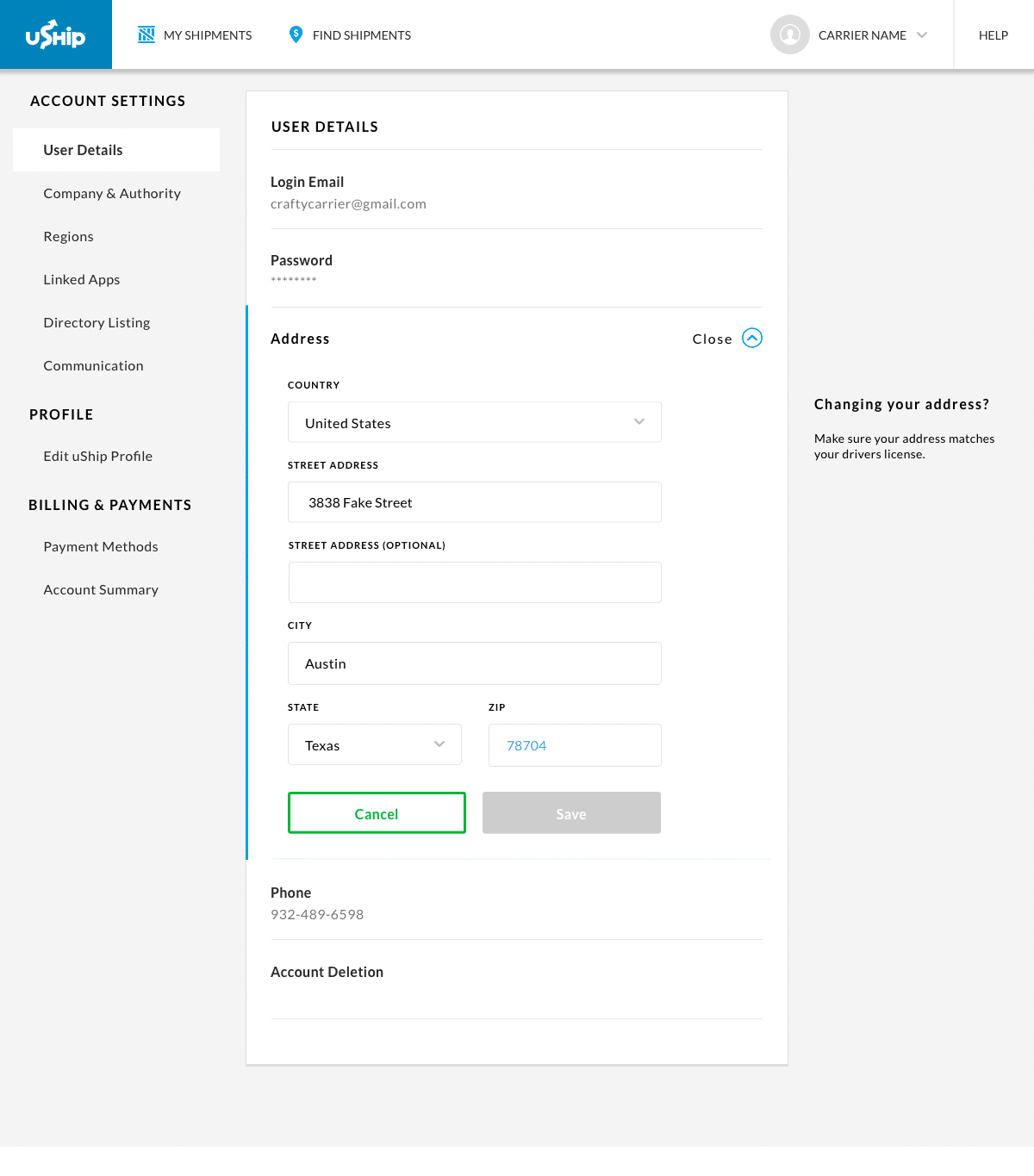This screenshot has width=1034, height=1176.
Task: Open Directory Listing settings
Action: pos(97,322)
